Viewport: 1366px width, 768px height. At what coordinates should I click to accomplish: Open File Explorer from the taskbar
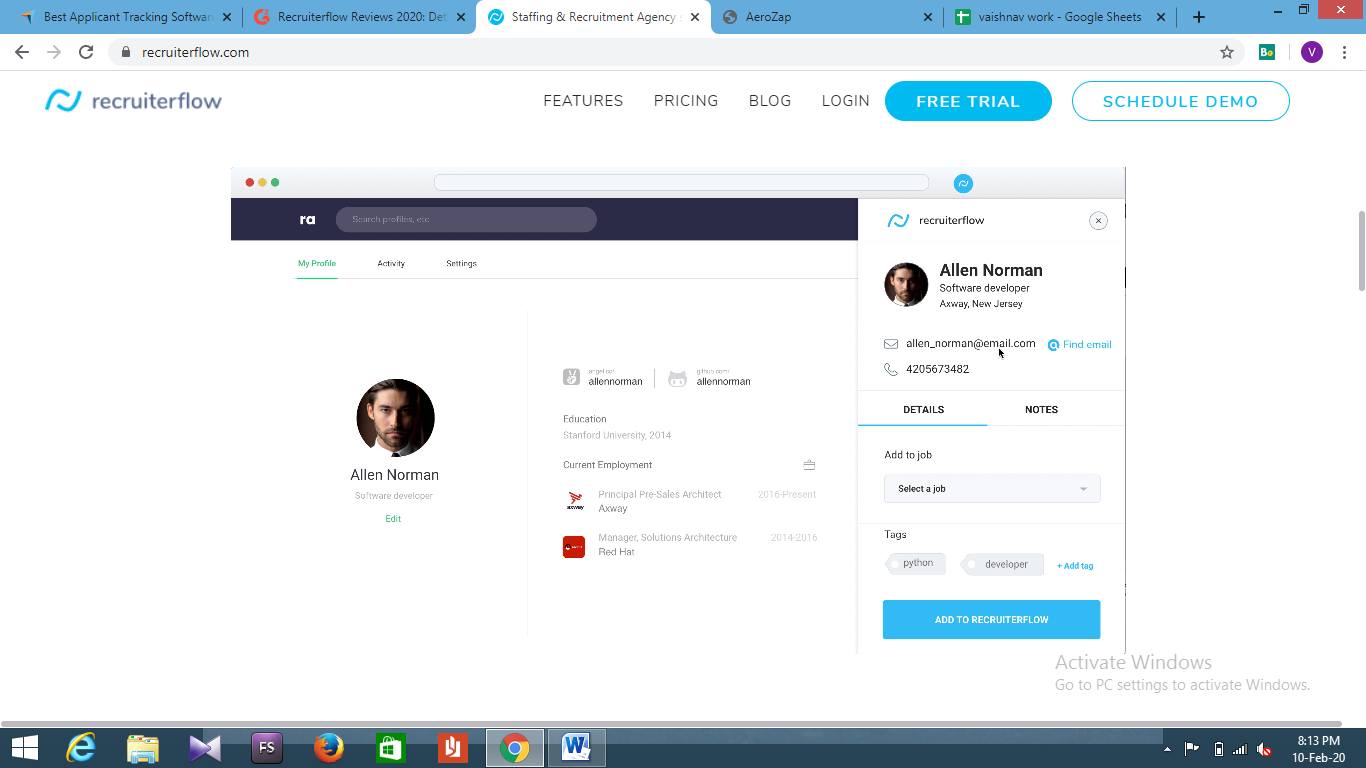tap(143, 748)
